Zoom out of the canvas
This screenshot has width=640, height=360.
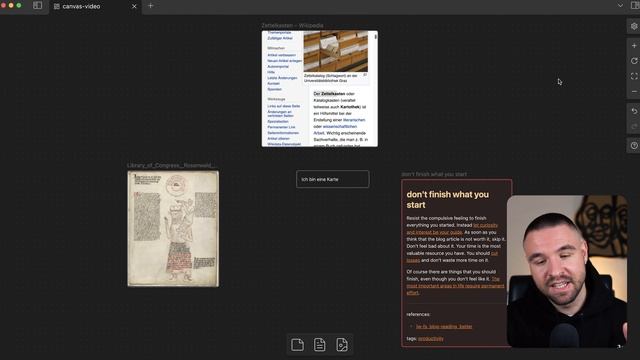pos(634,91)
